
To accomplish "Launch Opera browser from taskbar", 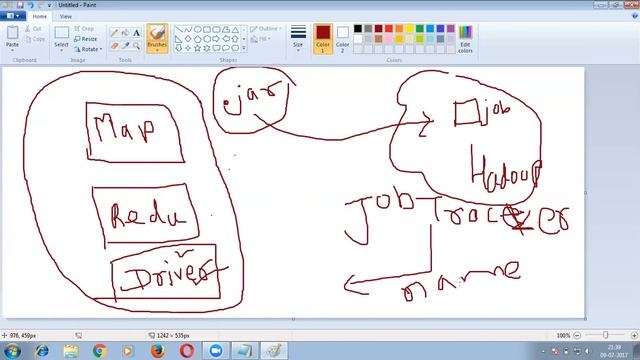I will tap(187, 351).
